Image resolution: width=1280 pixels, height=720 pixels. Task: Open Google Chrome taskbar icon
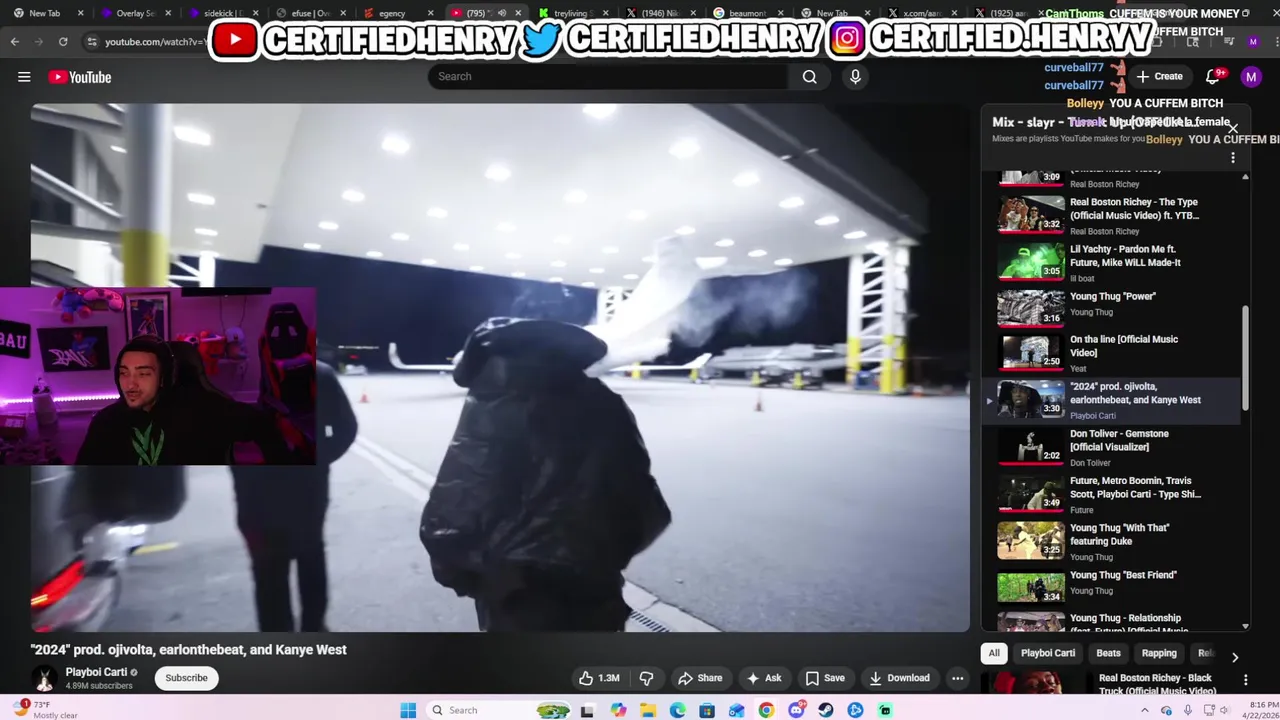coord(766,710)
